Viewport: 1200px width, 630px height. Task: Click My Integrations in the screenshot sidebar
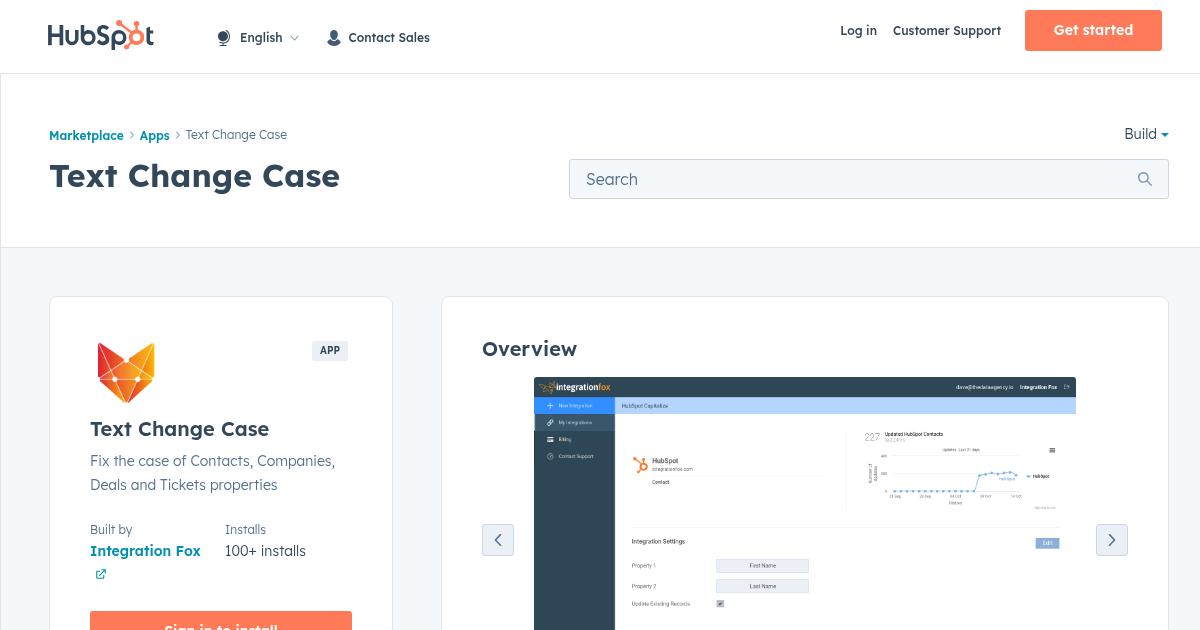click(575, 423)
